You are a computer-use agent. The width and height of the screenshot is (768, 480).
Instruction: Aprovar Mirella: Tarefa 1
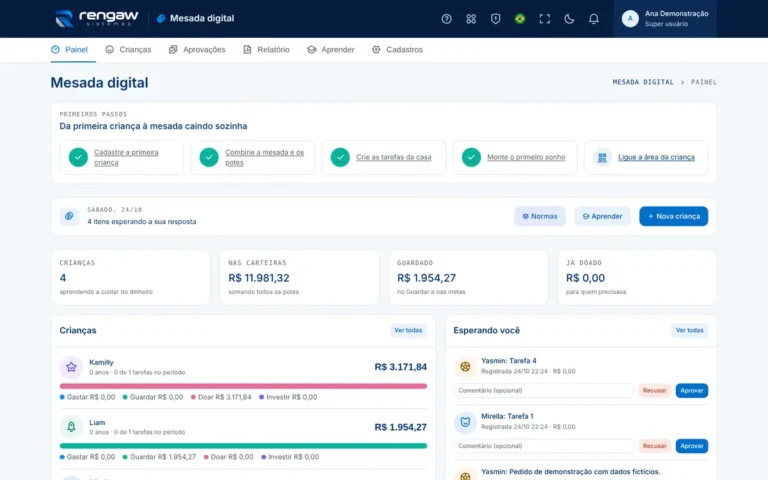pyautogui.click(x=692, y=446)
